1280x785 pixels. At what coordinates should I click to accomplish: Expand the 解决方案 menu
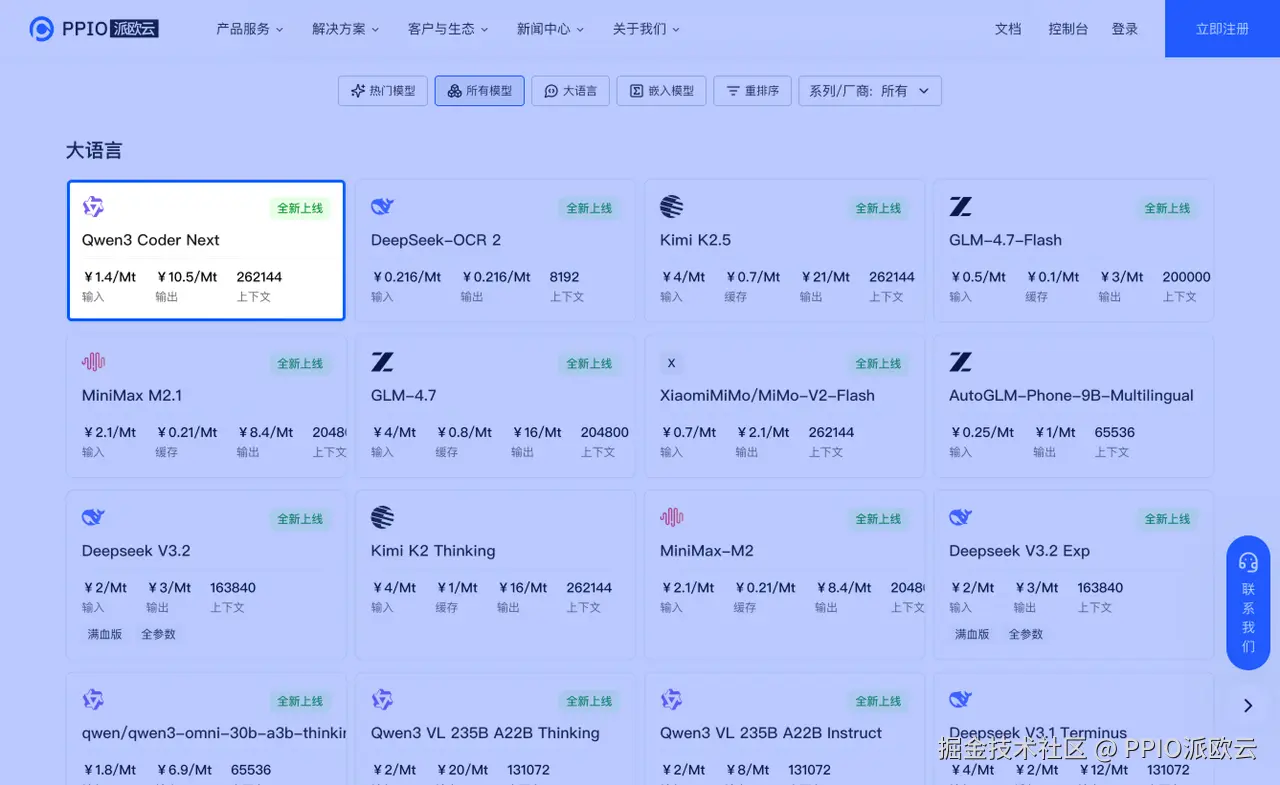[345, 29]
